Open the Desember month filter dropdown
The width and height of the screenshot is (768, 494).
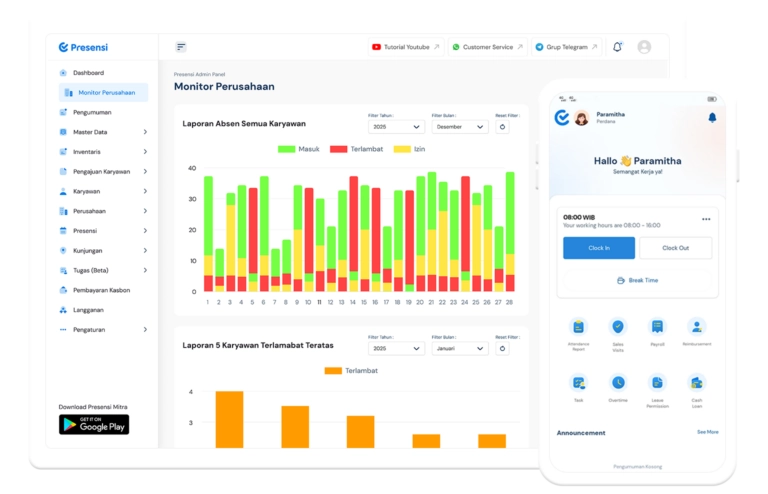point(460,127)
